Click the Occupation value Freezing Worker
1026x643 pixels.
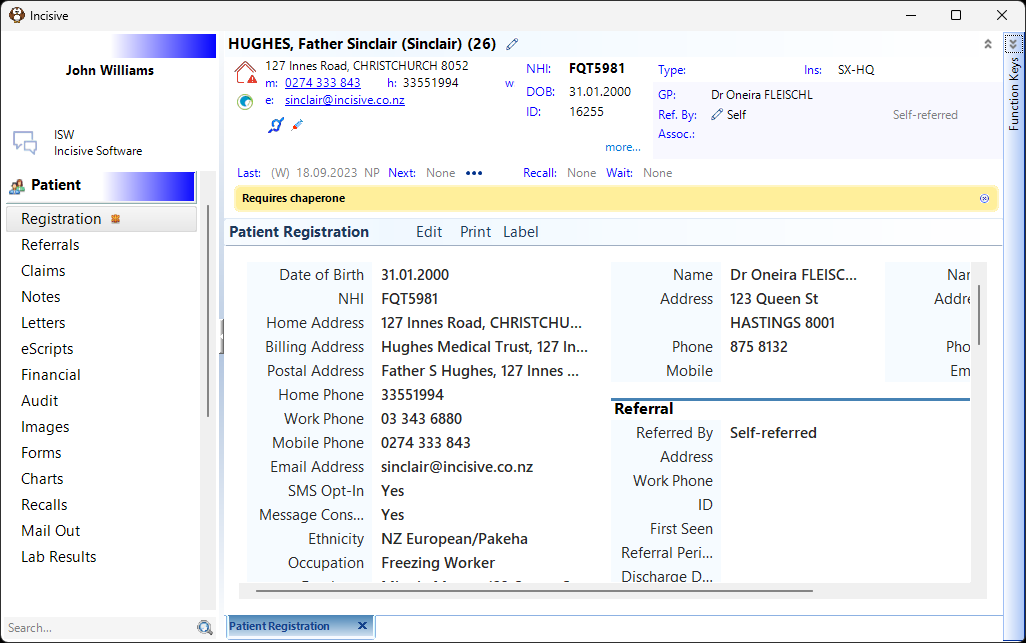438,563
